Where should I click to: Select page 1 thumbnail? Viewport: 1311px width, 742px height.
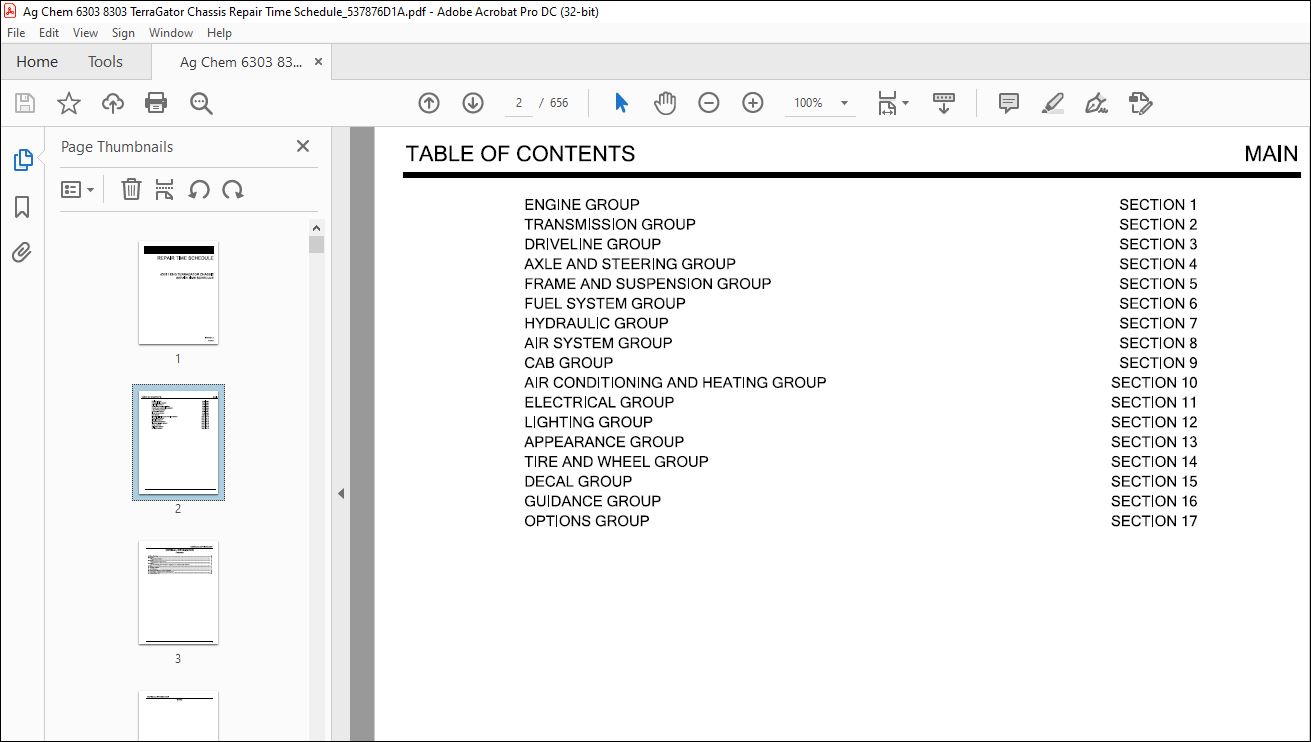(178, 294)
